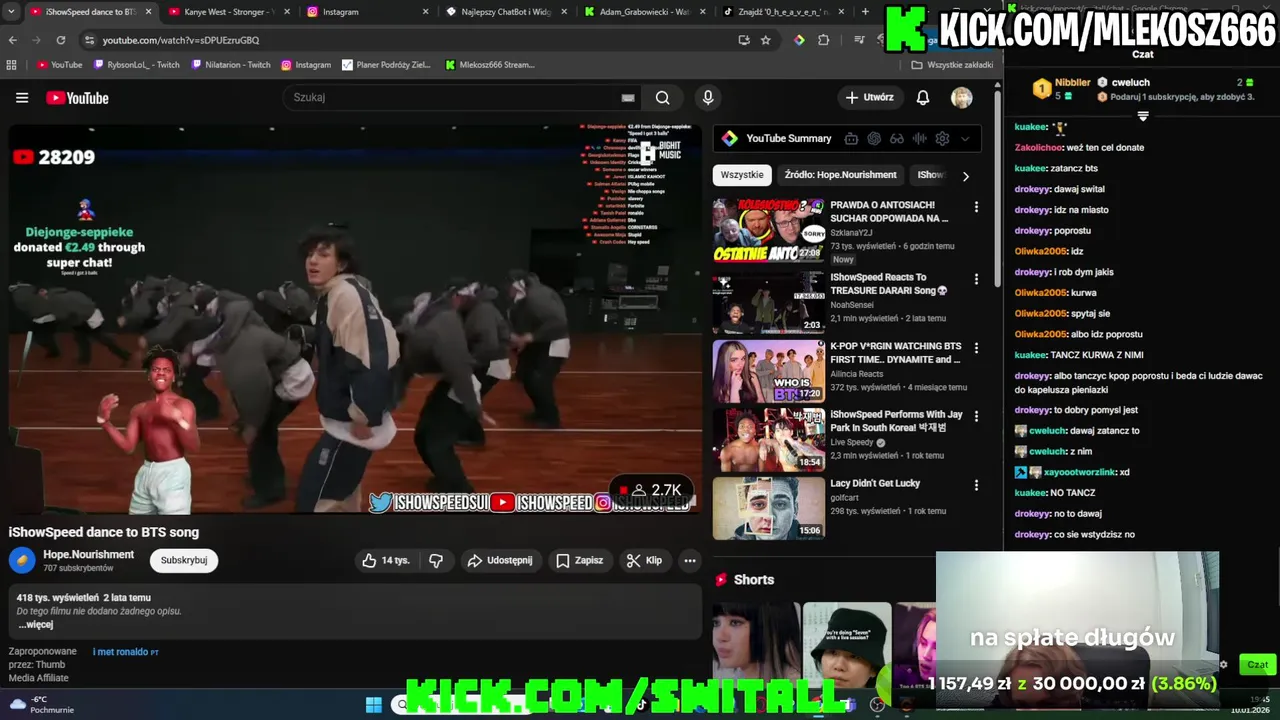Open the account avatar menu

[961, 97]
